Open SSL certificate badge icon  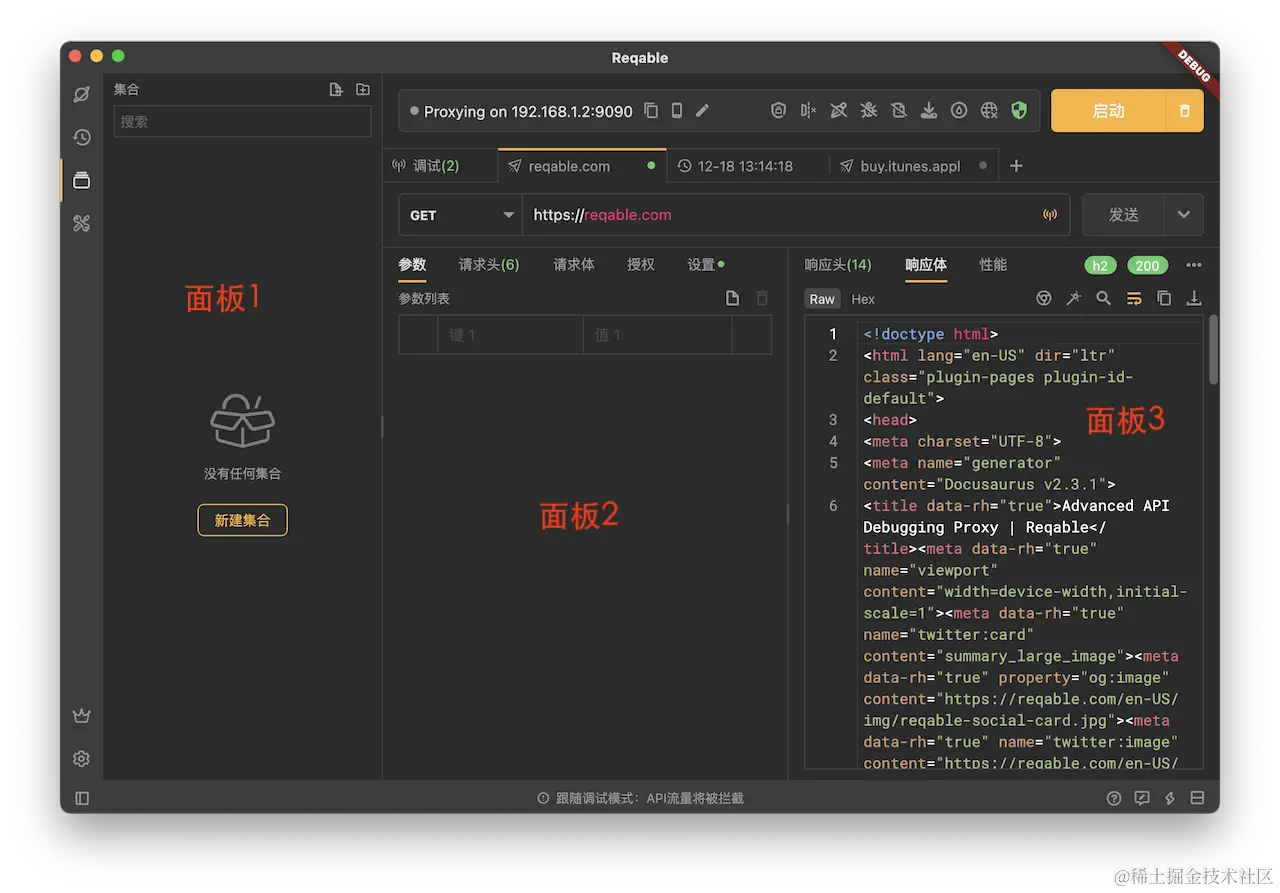(779, 111)
